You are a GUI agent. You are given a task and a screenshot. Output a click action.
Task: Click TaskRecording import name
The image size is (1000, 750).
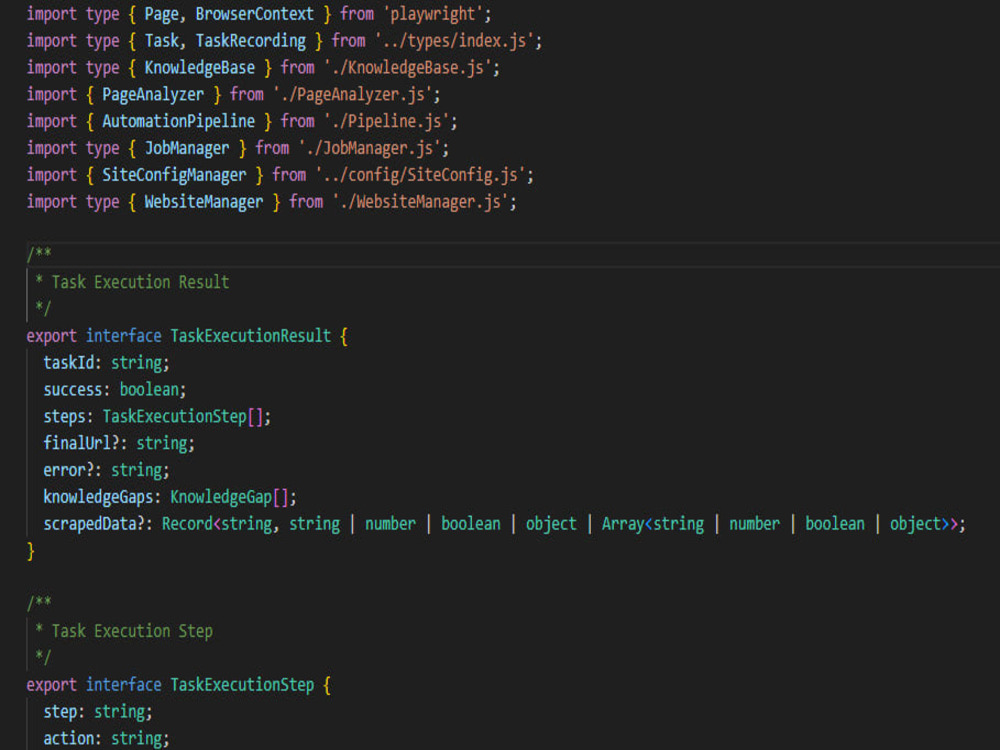251,41
